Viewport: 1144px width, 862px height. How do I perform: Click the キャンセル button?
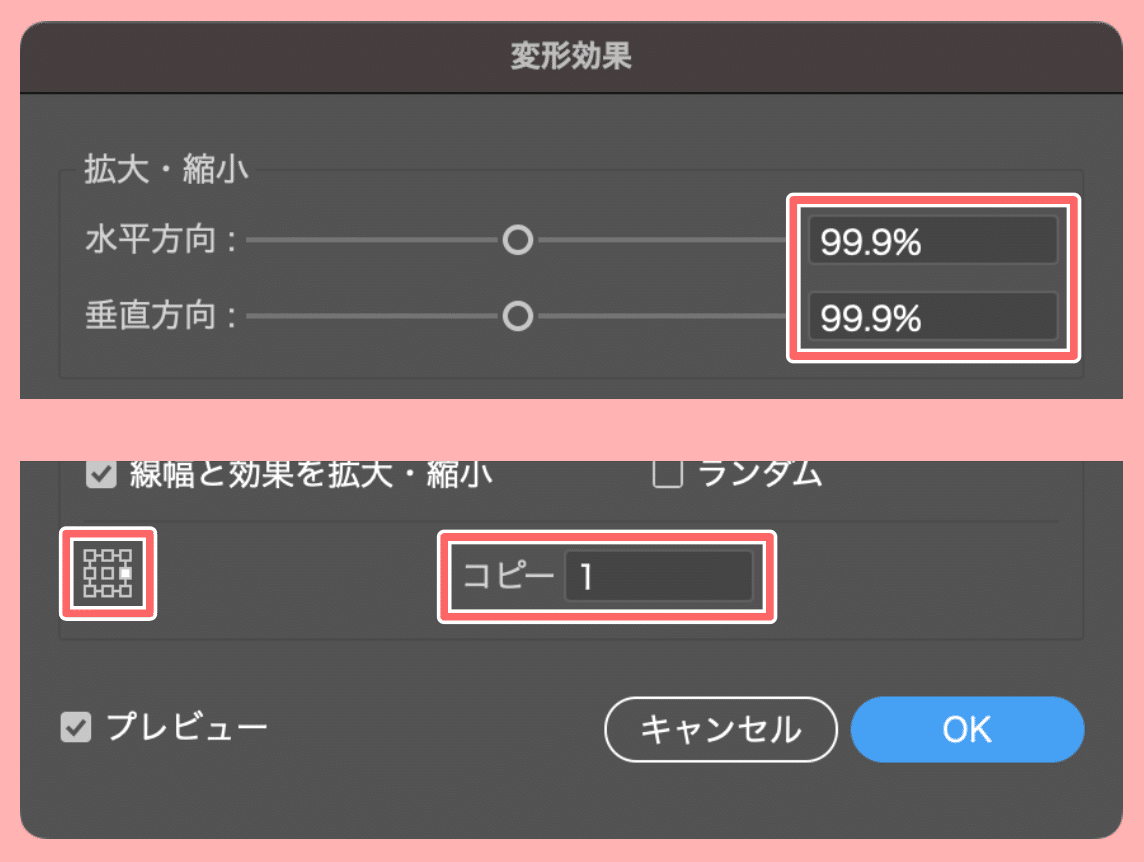click(x=721, y=729)
